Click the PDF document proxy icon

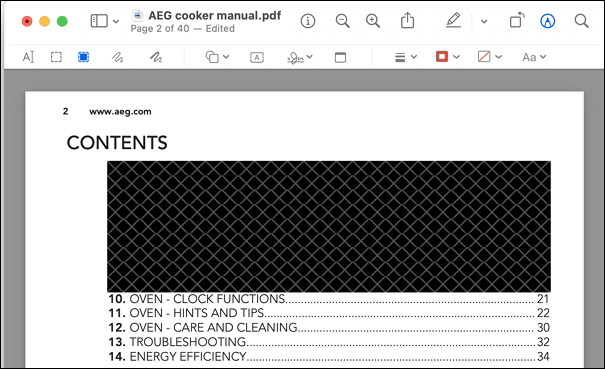coord(137,15)
